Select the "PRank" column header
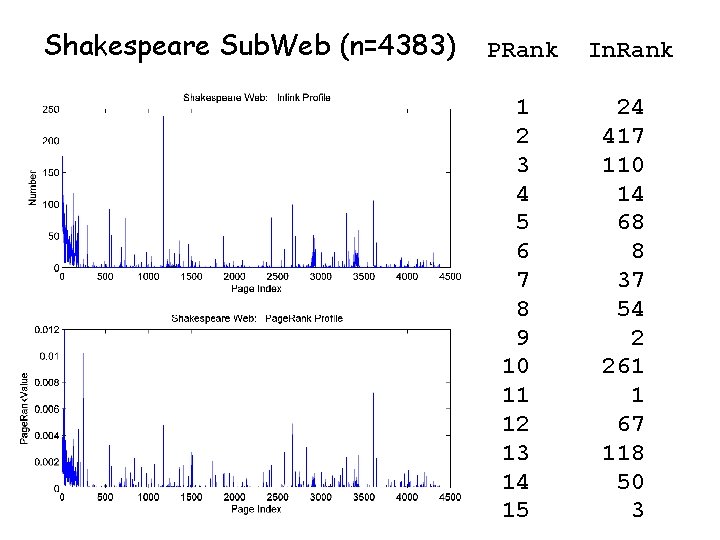Image resolution: width=720 pixels, height=540 pixels. point(522,50)
